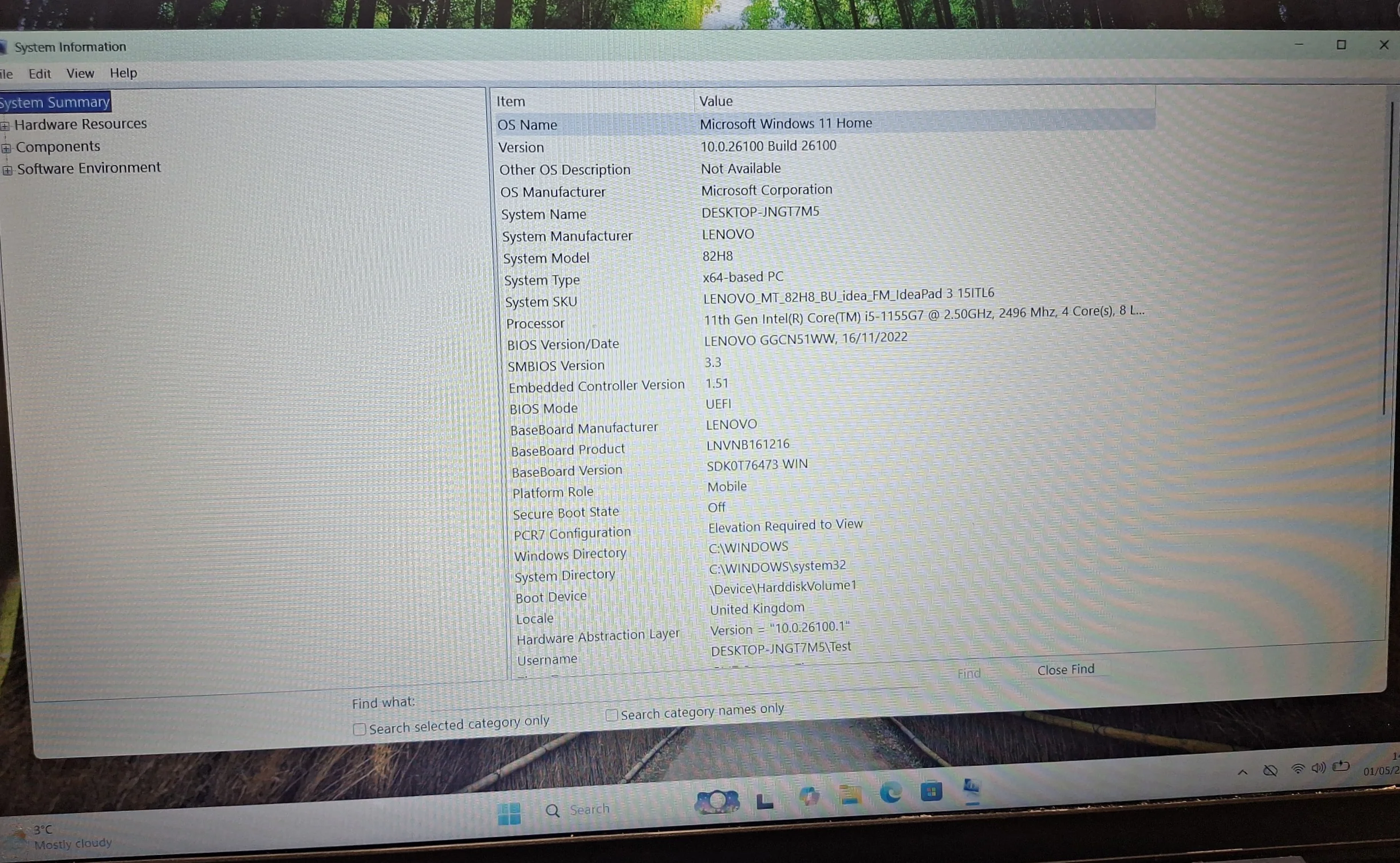
Task: Tick 'Search category names only' checkbox
Action: 612,715
